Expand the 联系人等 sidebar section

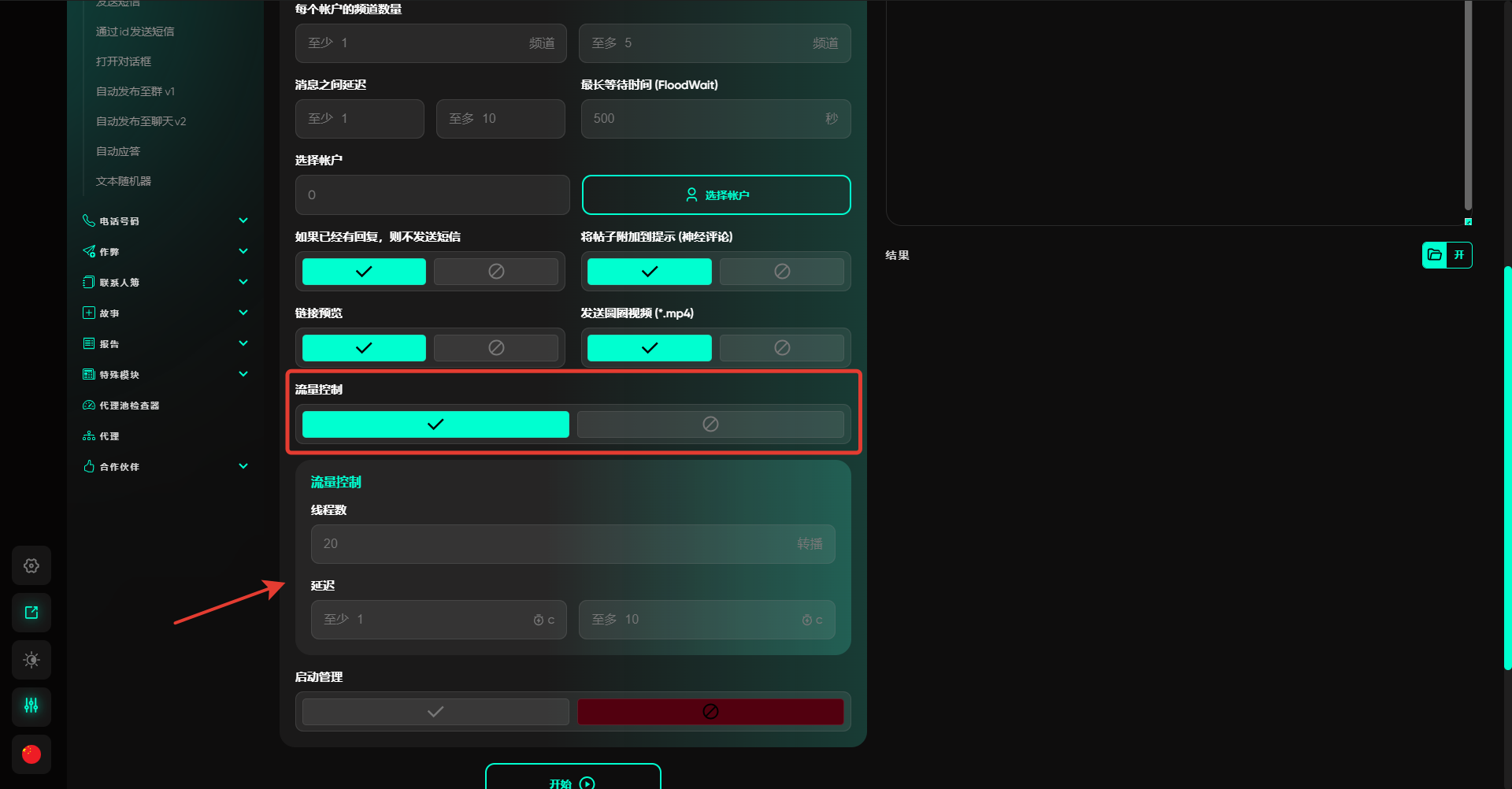tap(243, 282)
